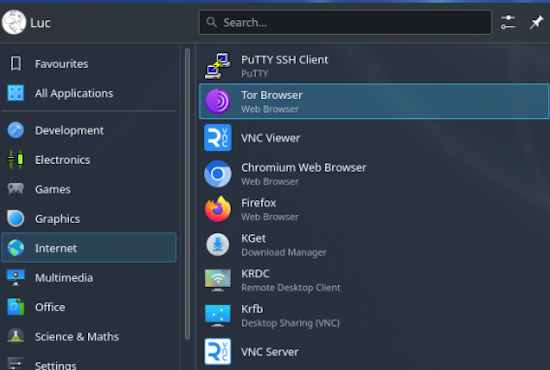This screenshot has height=370, width=550.
Task: Click the Games gamepad icon
Action: [x=16, y=189]
